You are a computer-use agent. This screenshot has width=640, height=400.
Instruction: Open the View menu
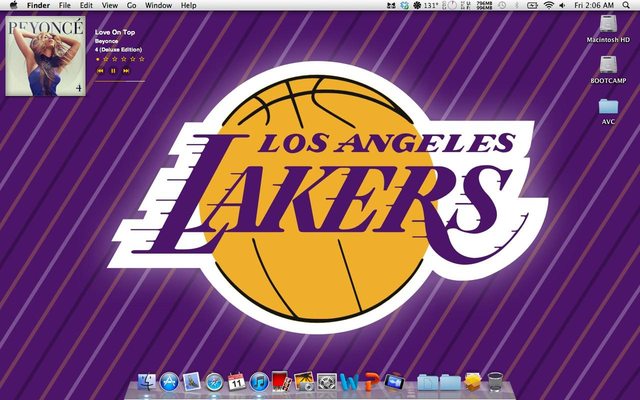coord(110,5)
